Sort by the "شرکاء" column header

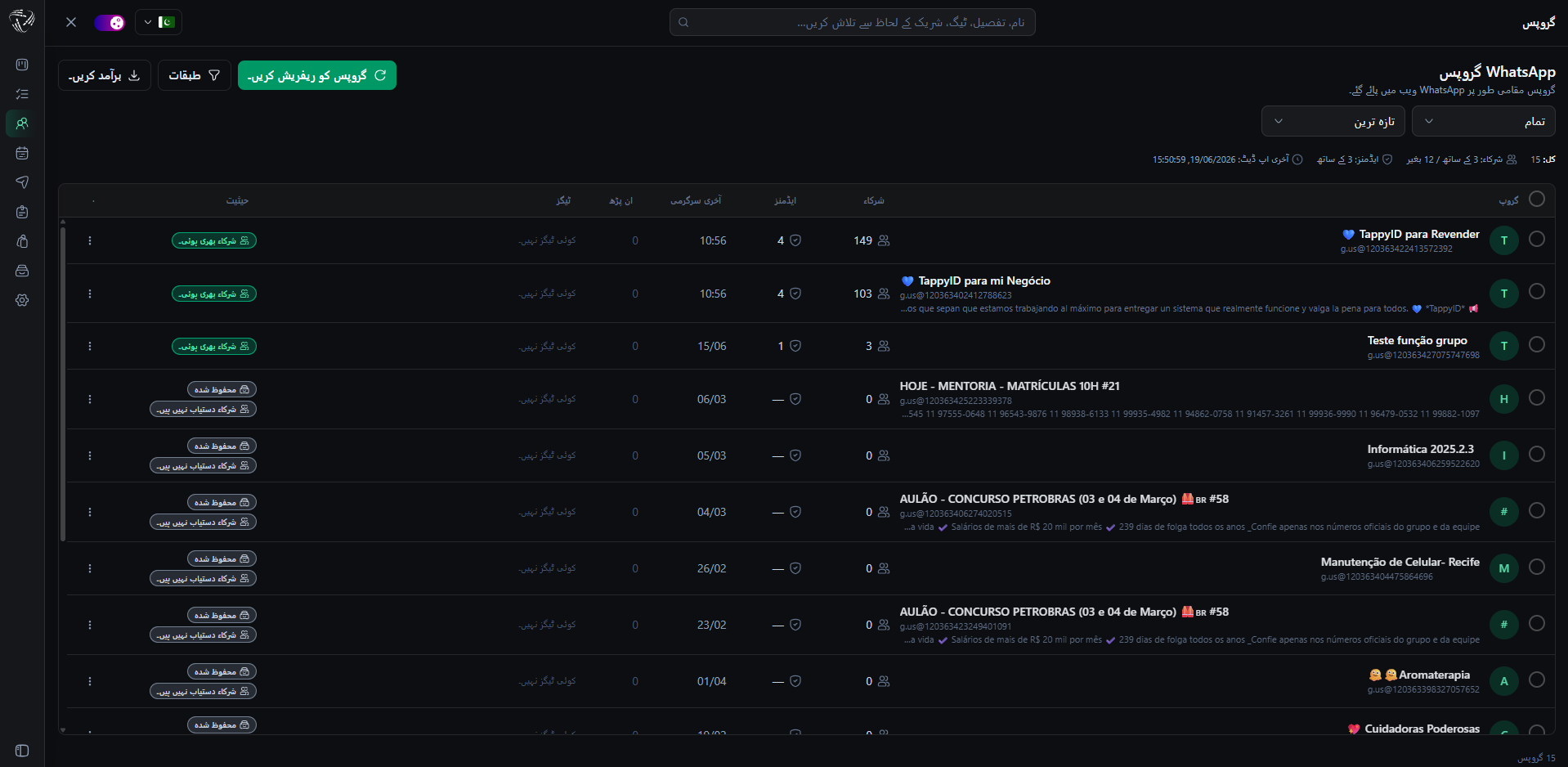pos(874,200)
